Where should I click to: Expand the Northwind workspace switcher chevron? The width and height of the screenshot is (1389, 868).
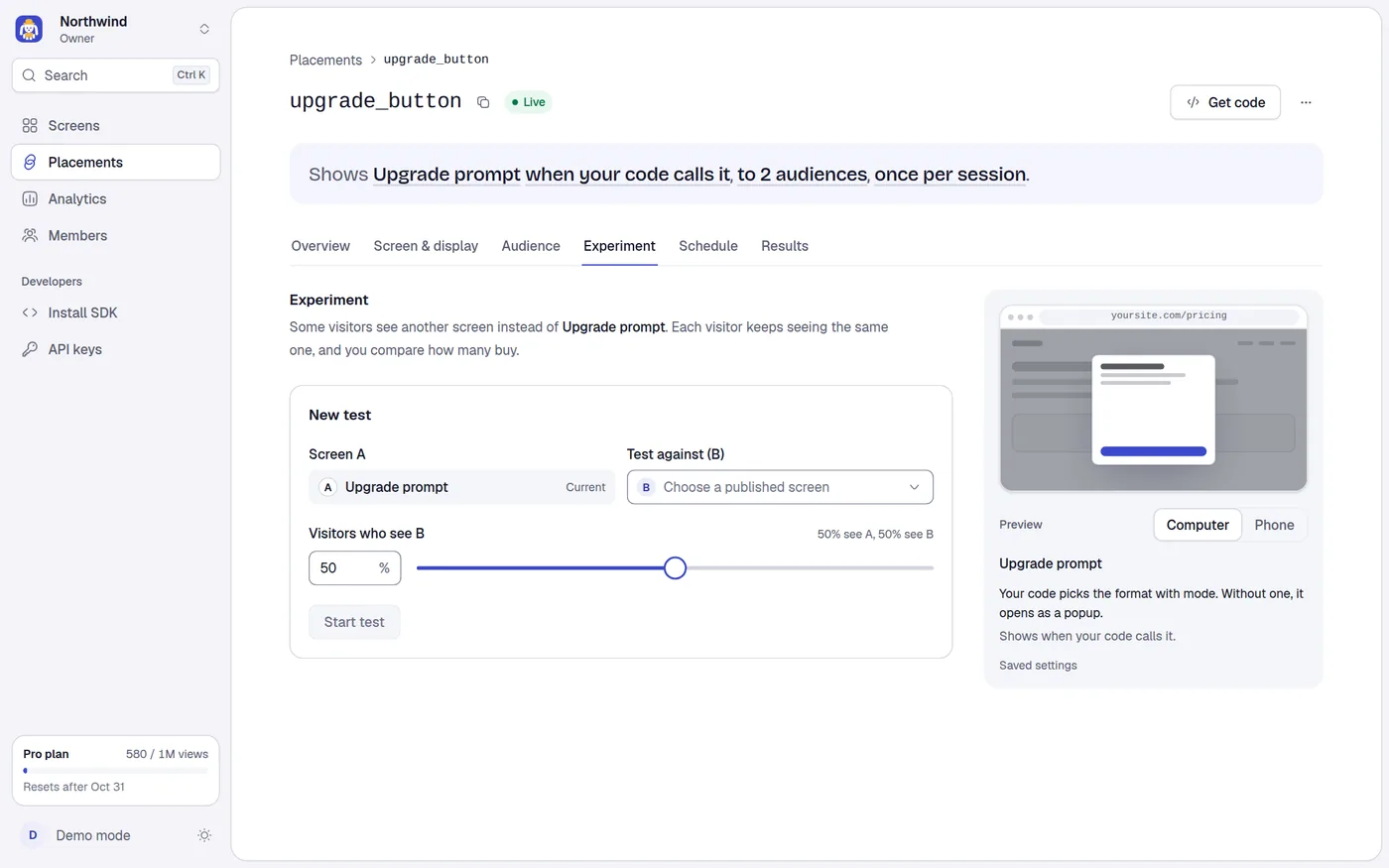(x=204, y=29)
